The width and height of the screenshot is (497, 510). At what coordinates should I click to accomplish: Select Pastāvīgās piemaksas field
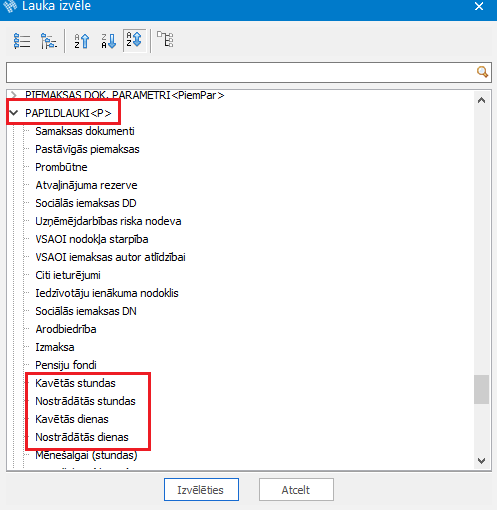[87, 149]
